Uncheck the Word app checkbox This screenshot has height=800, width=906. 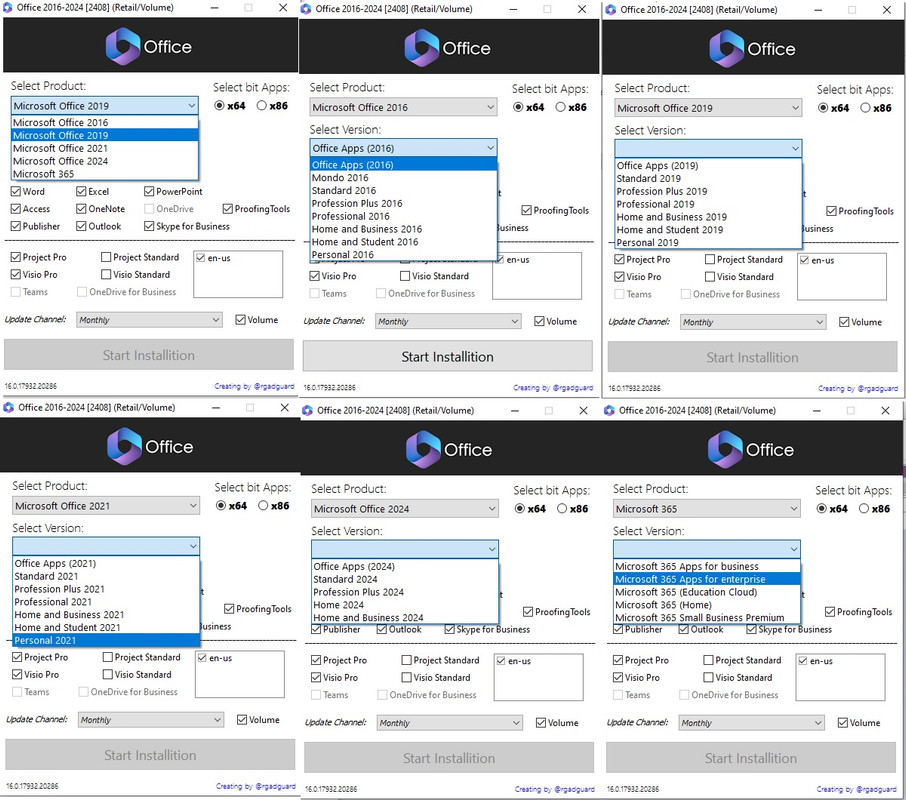click(16, 191)
